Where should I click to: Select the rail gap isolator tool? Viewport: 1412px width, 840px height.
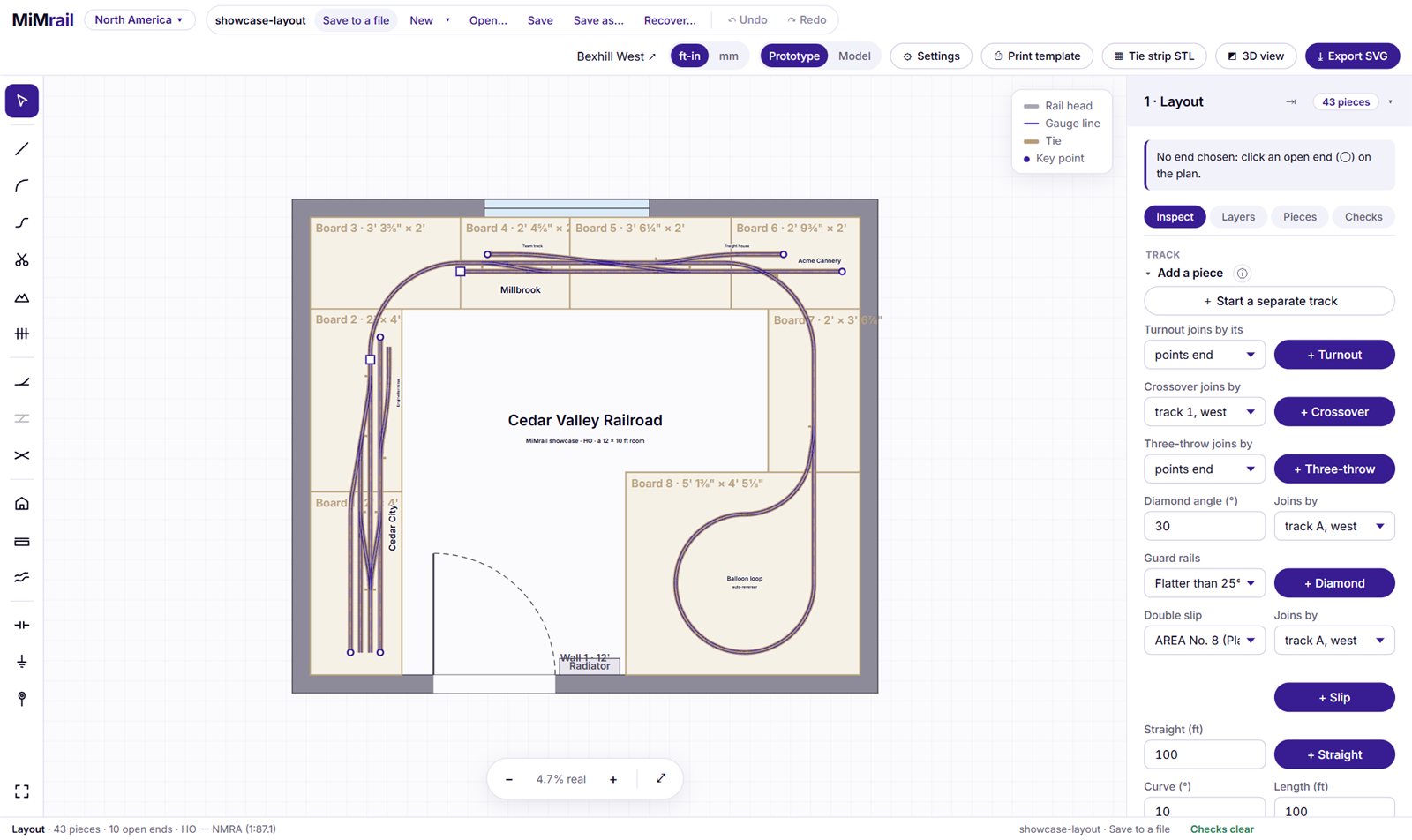pyautogui.click(x=22, y=625)
